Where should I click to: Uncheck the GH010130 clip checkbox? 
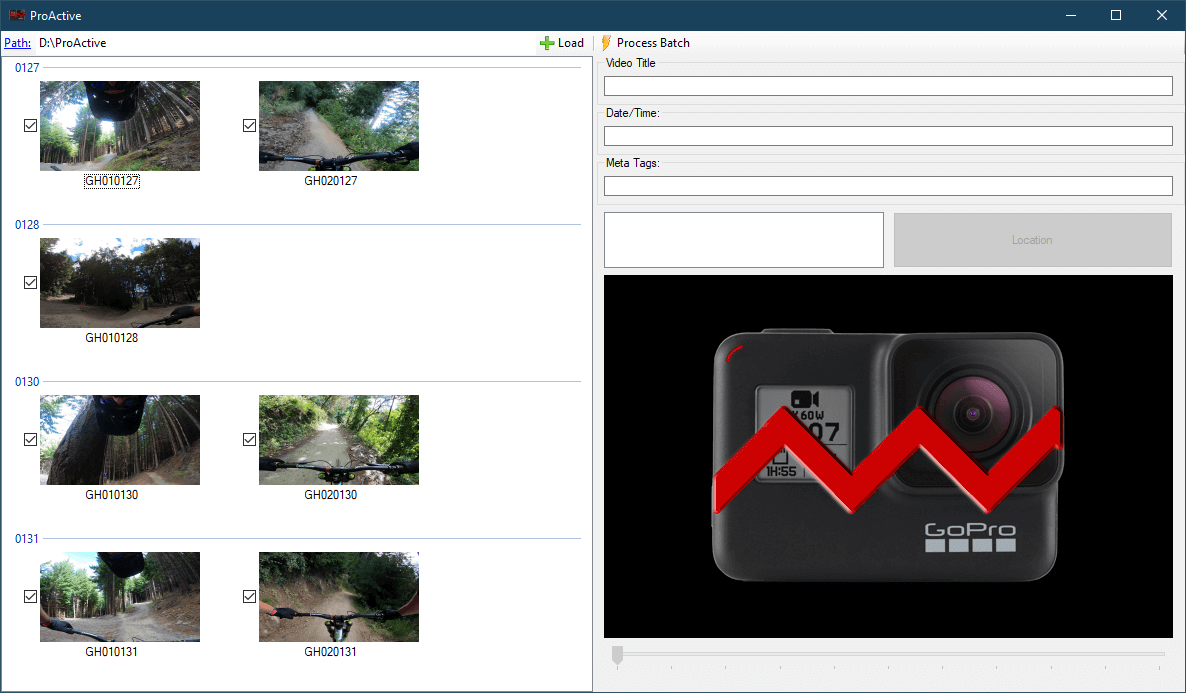click(x=30, y=440)
